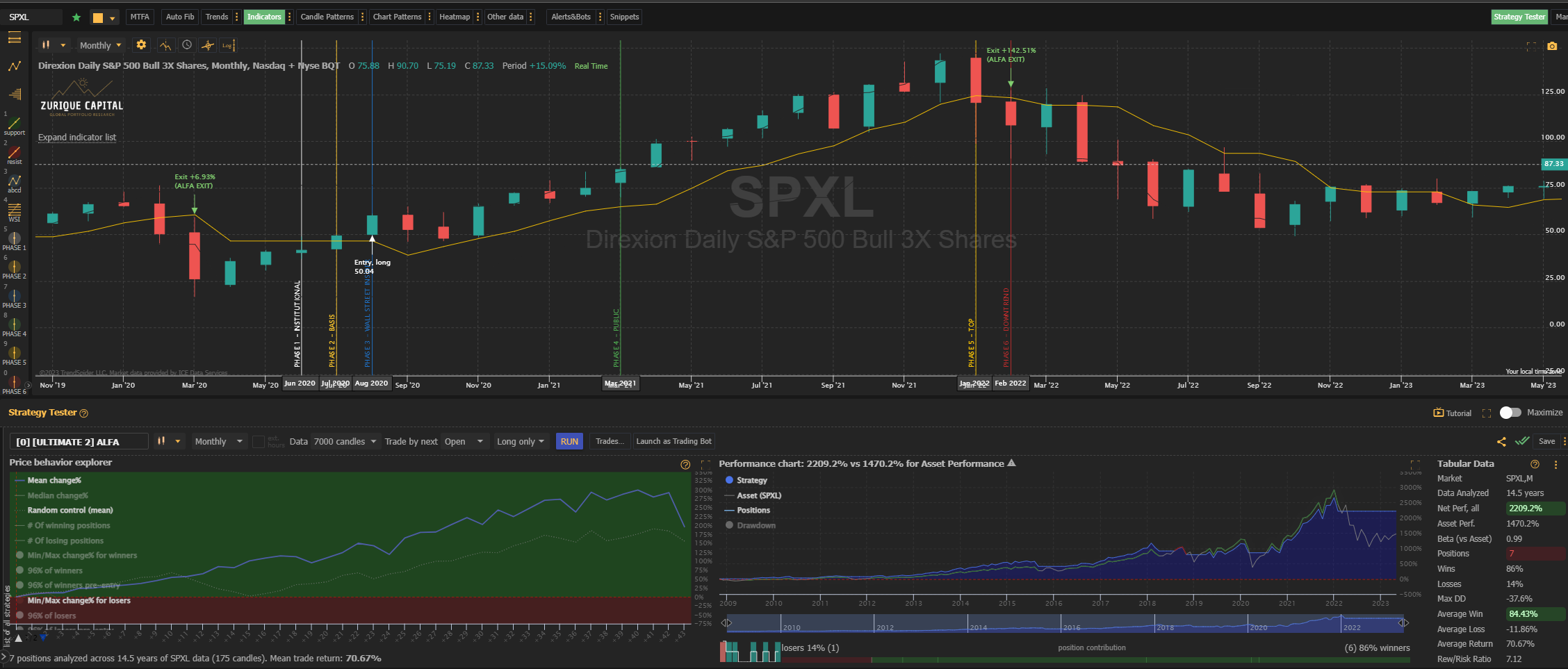Open the volume profile bars tool
The image size is (1568, 669).
[15, 94]
